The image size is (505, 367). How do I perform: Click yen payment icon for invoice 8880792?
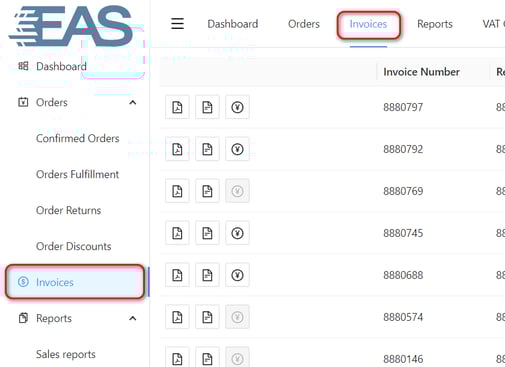237,149
